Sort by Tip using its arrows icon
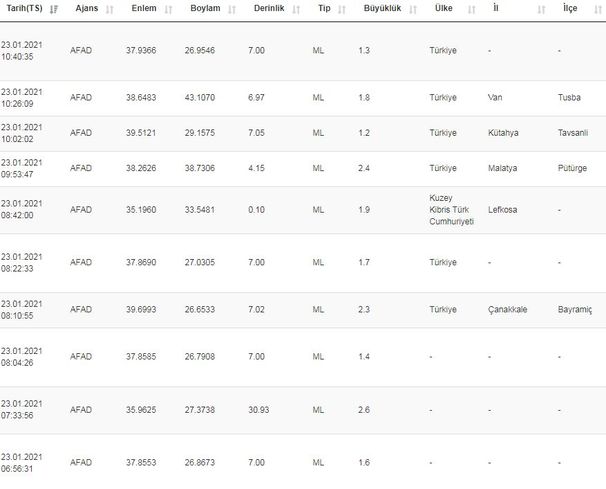The image size is (606, 489). (342, 9)
